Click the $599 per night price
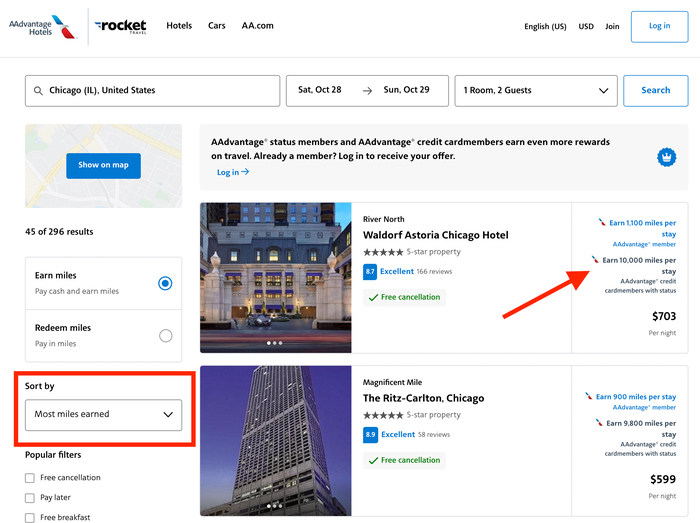The width and height of the screenshot is (700, 523). [663, 479]
